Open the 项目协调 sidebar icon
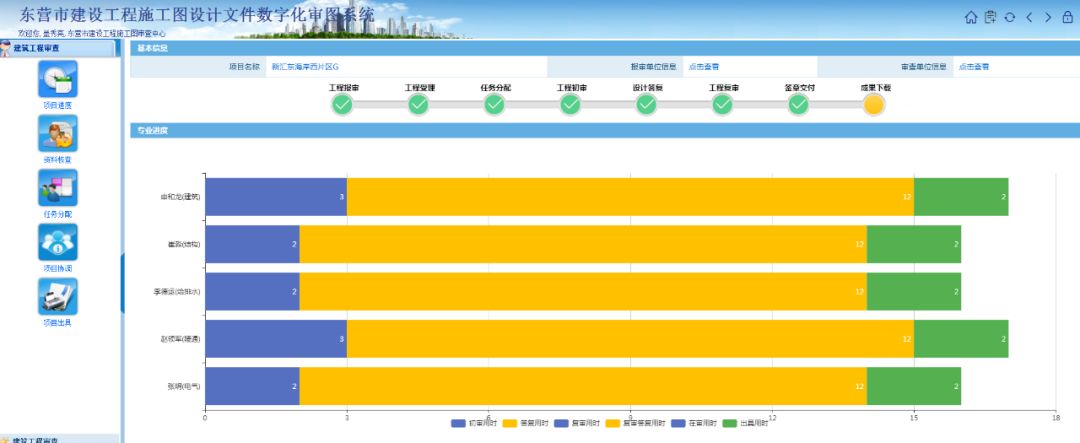This screenshot has height=443, width=1080. click(57, 243)
